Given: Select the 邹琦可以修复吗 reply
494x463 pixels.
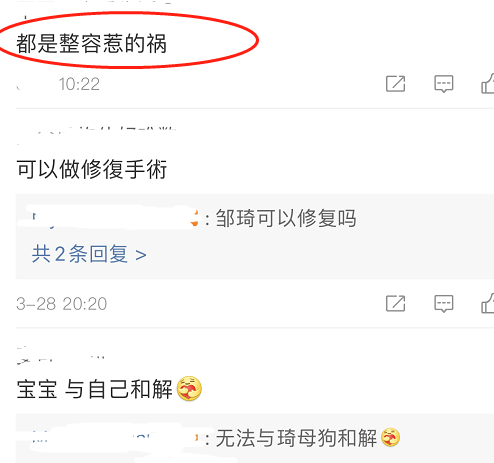Looking at the screenshot, I should pos(286,219).
